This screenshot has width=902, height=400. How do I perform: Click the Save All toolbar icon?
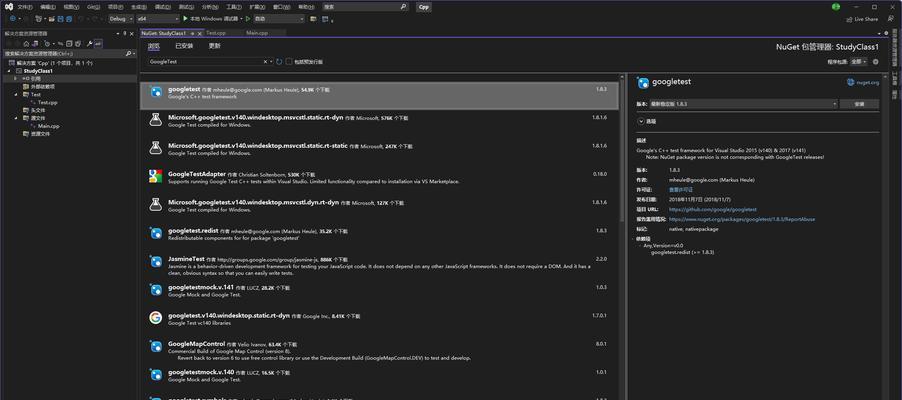pos(69,19)
